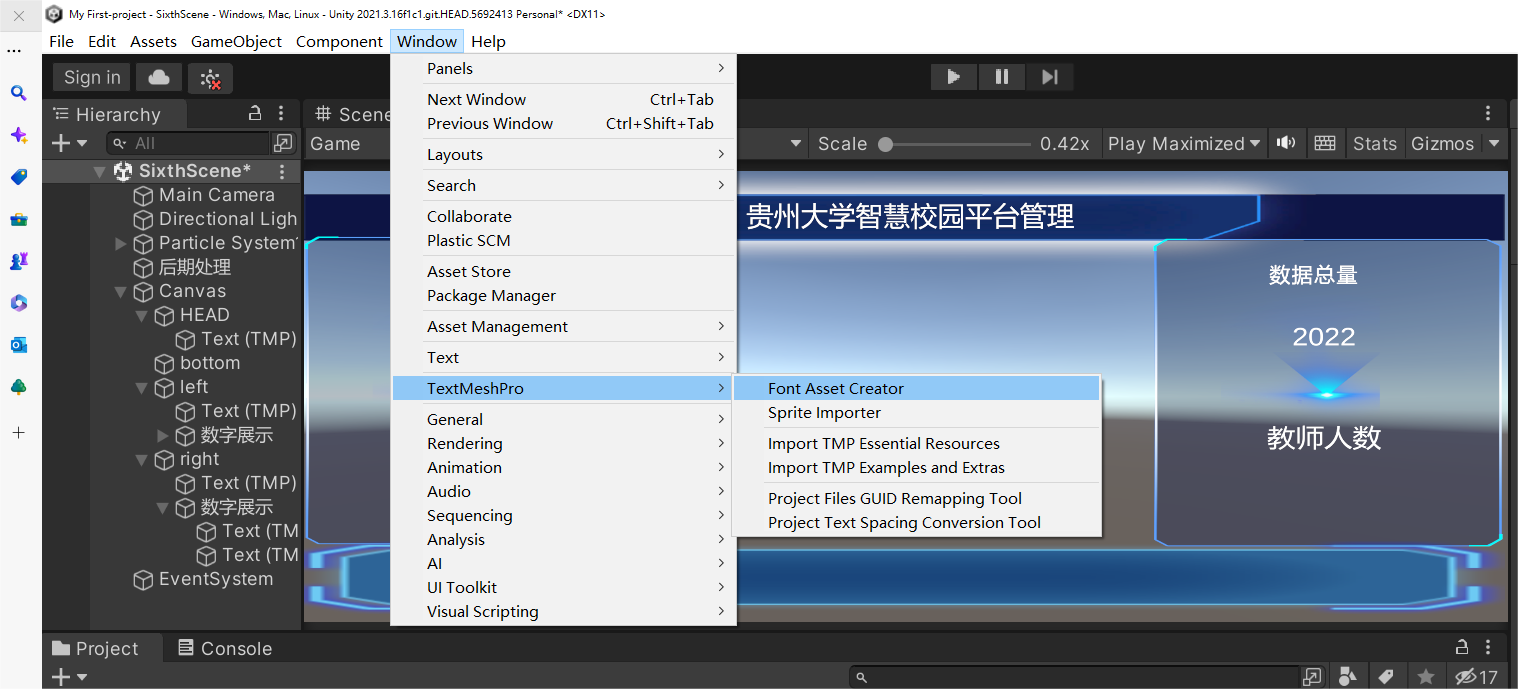Collapse the left object
Image resolution: width=1518 pixels, height=689 pixels.
click(142, 388)
